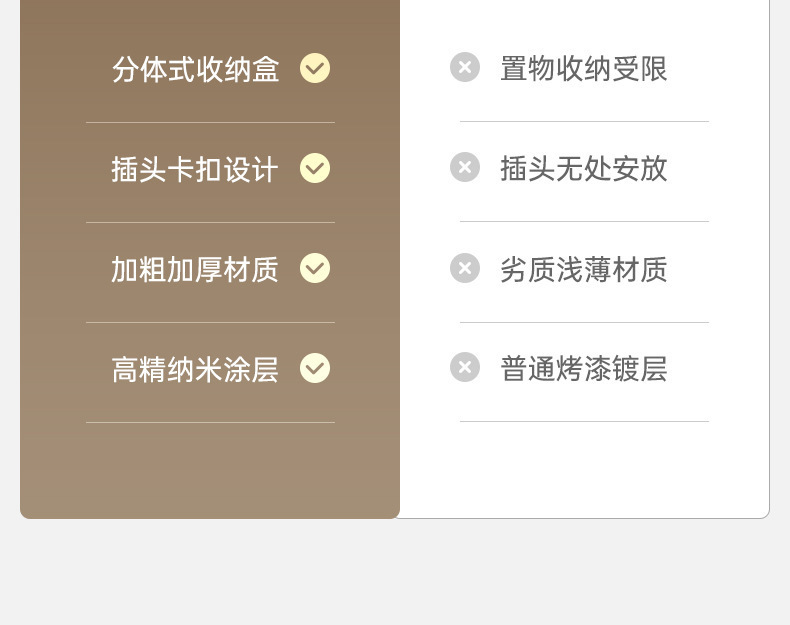Click the 普通烤漆镀层 label

pos(584,369)
